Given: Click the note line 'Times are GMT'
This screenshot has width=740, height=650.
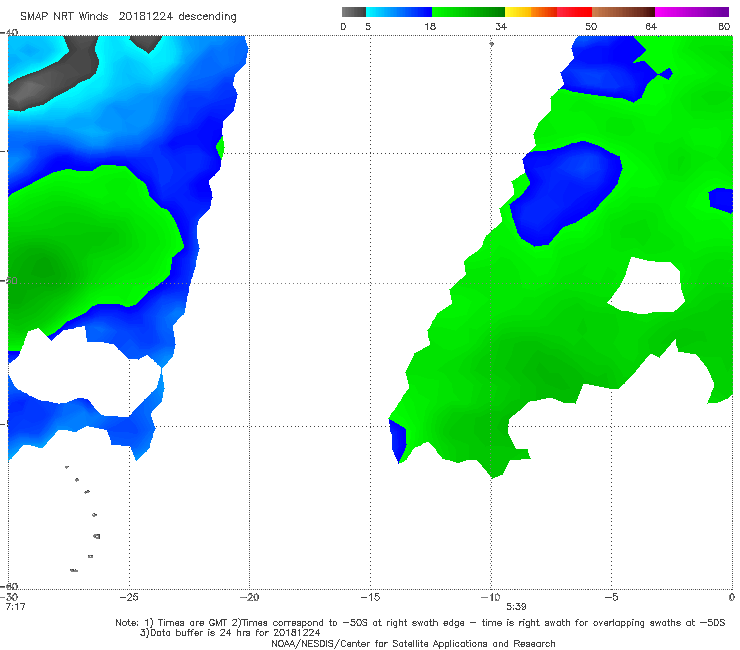Looking at the screenshot, I should point(193,623).
